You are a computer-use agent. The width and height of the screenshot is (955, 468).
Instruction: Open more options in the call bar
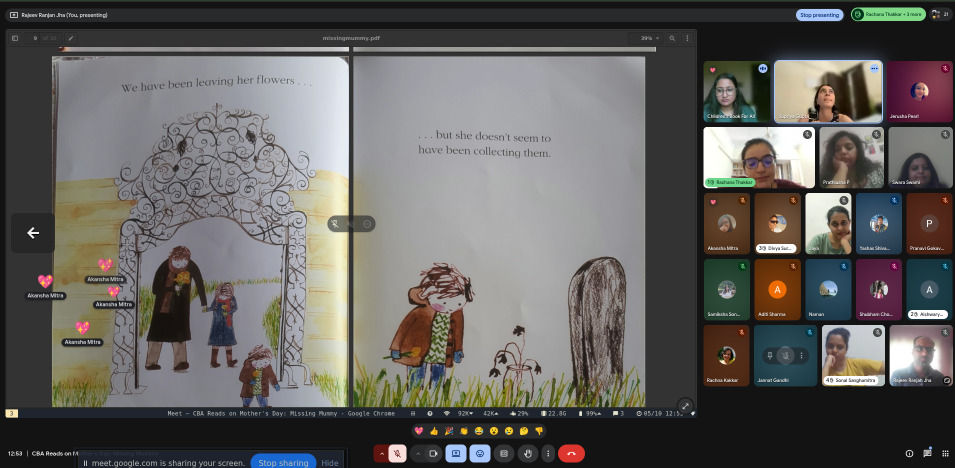click(548, 453)
